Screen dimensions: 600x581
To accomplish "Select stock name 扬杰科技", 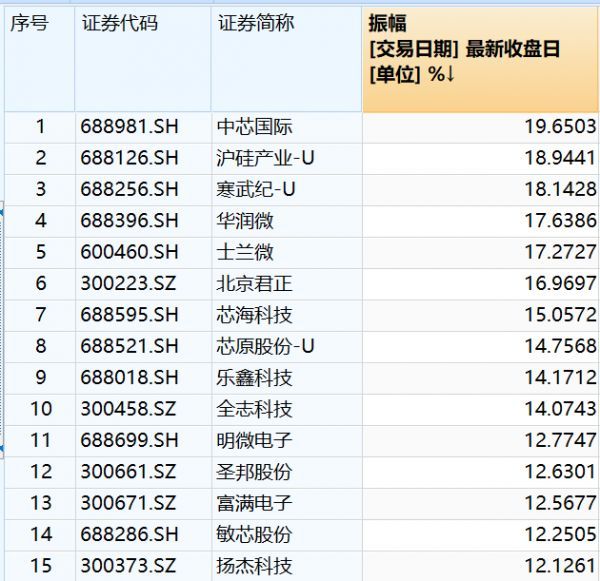I will (x=254, y=566).
